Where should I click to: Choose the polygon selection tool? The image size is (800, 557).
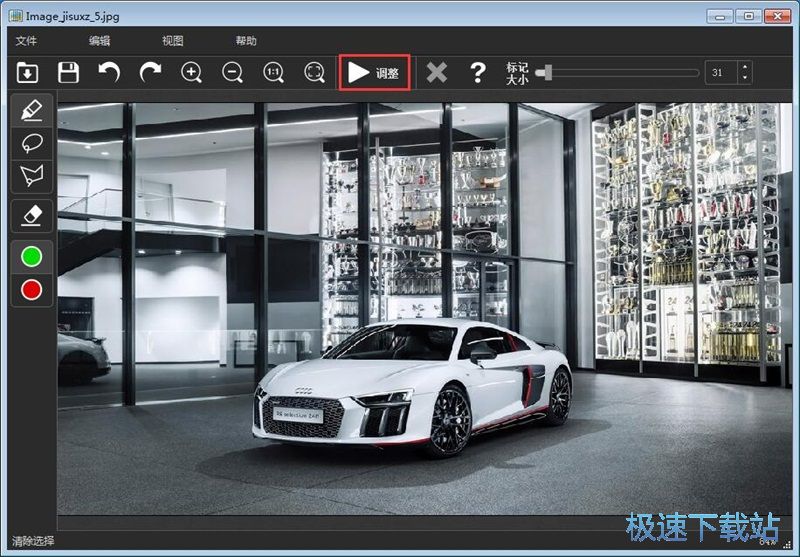[x=32, y=177]
